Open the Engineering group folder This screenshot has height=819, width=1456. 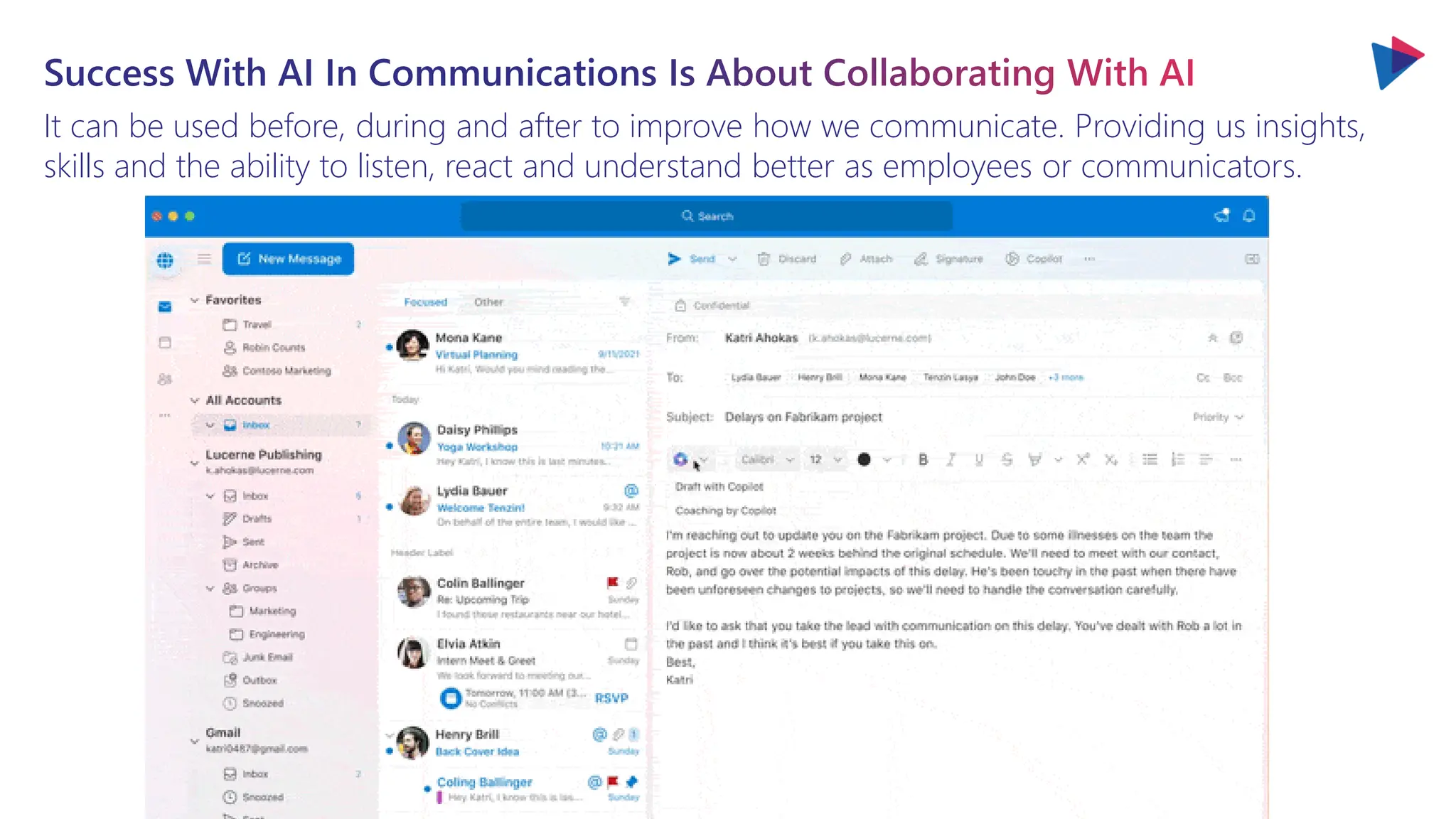pos(277,634)
